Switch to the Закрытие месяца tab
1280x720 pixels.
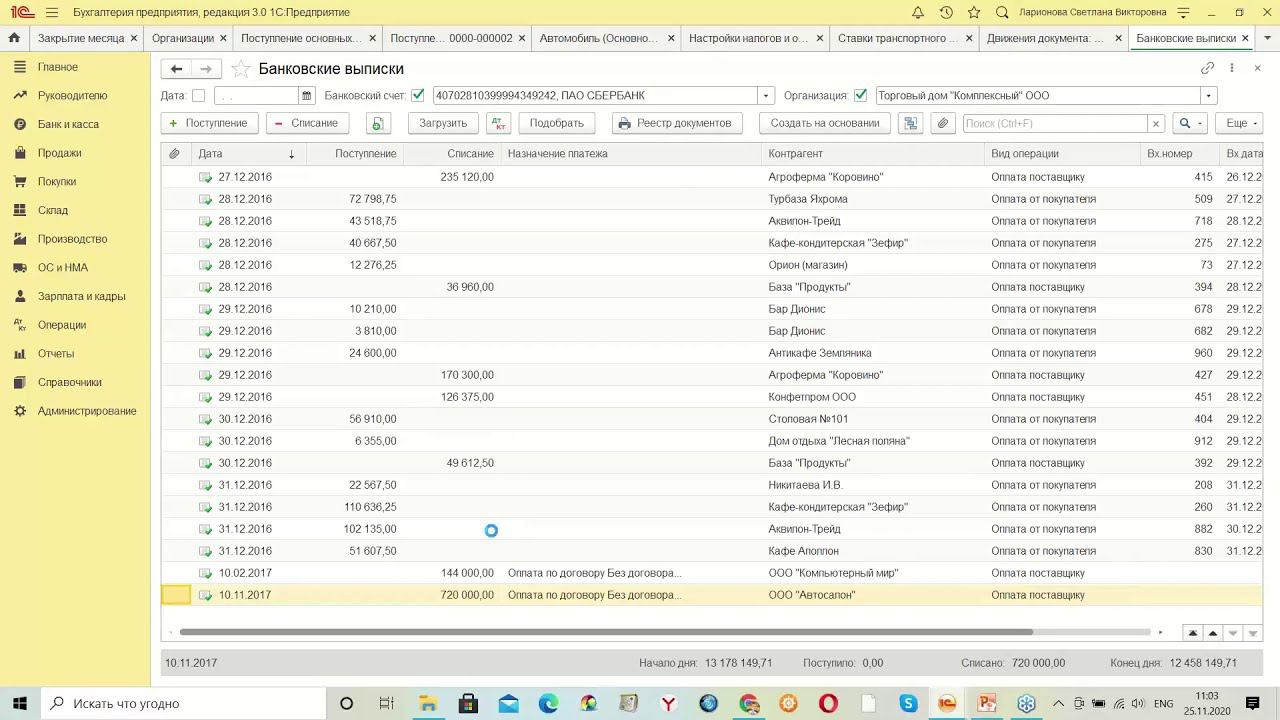click(x=81, y=38)
